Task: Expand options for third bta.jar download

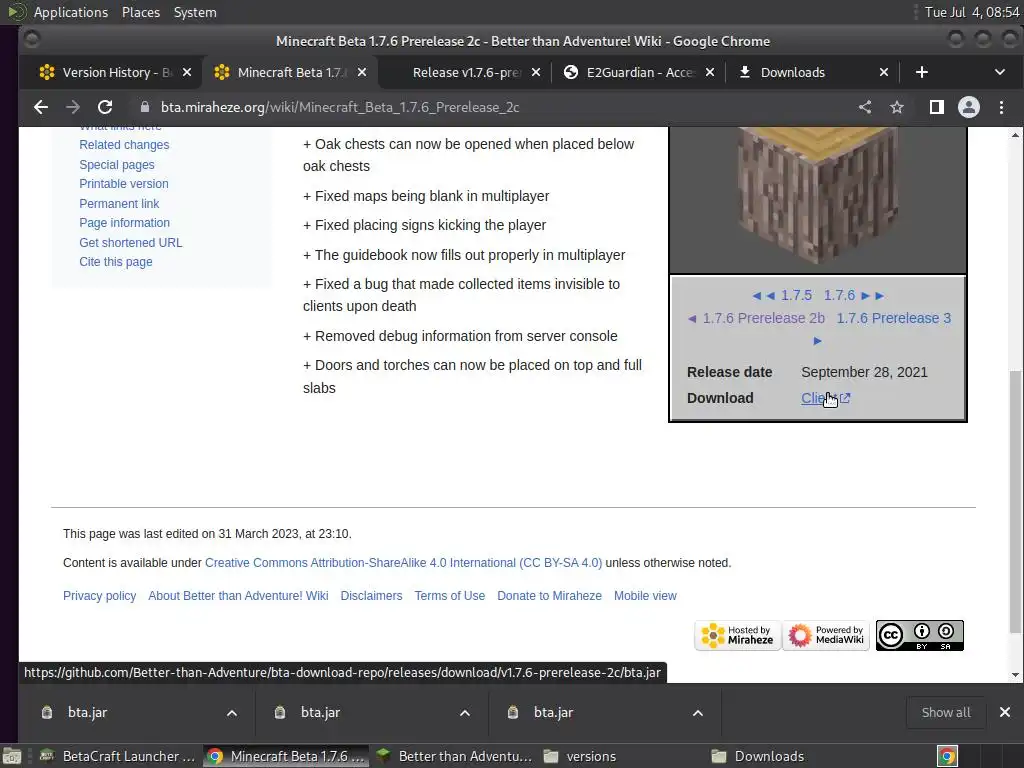Action: coord(697,712)
